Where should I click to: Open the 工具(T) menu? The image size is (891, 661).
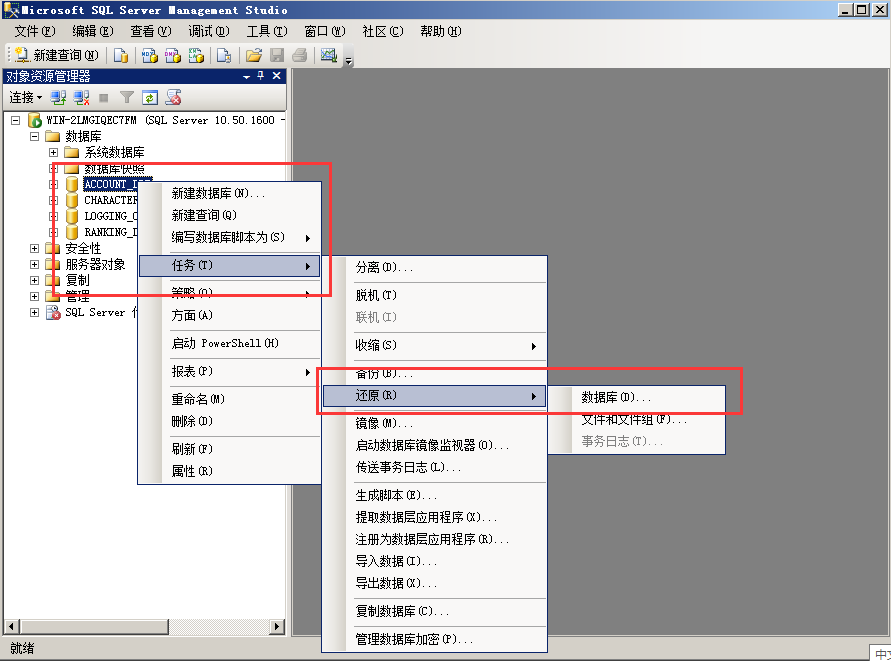tap(267, 31)
